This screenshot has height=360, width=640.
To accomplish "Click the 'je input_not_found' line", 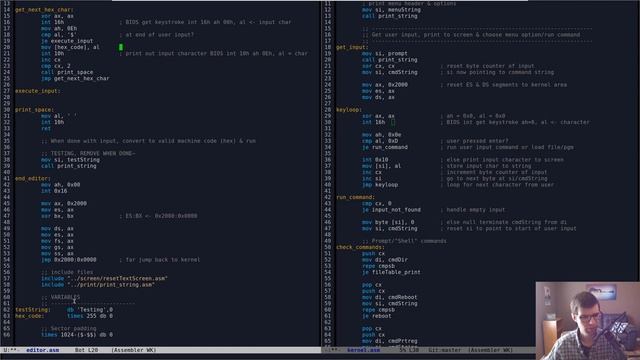I will [391, 210].
